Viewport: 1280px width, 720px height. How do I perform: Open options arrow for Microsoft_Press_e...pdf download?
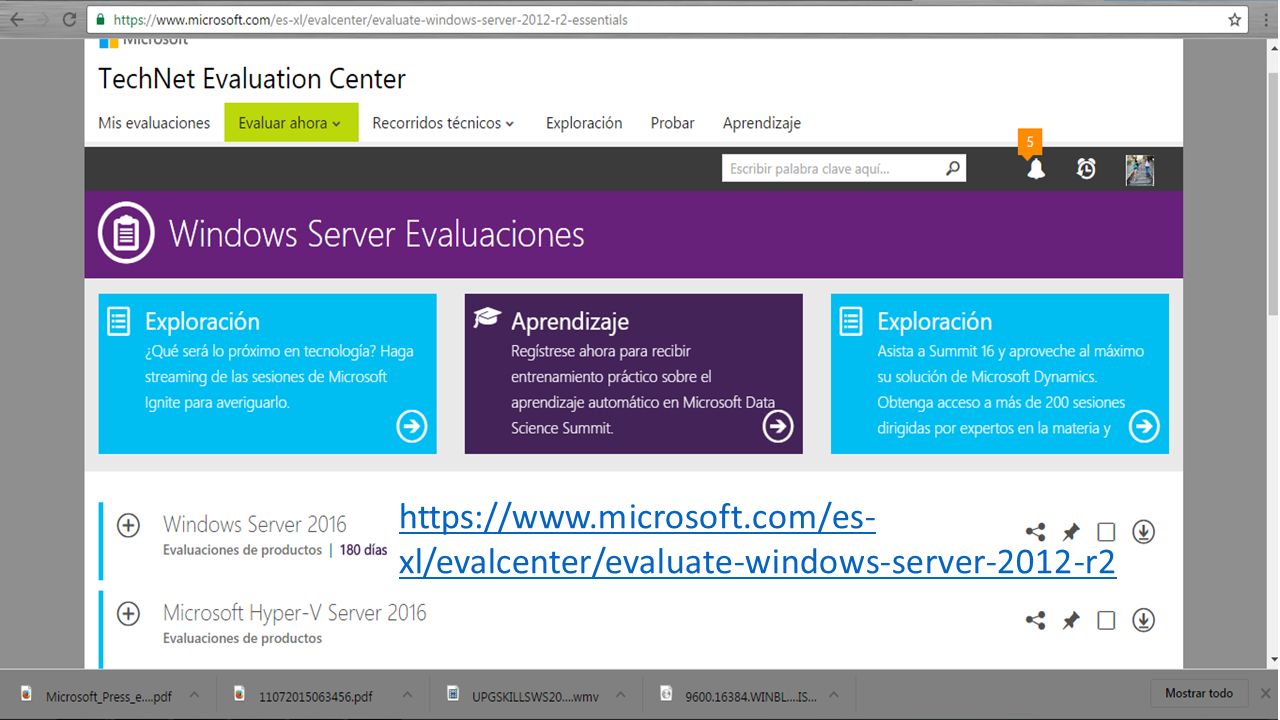point(194,695)
